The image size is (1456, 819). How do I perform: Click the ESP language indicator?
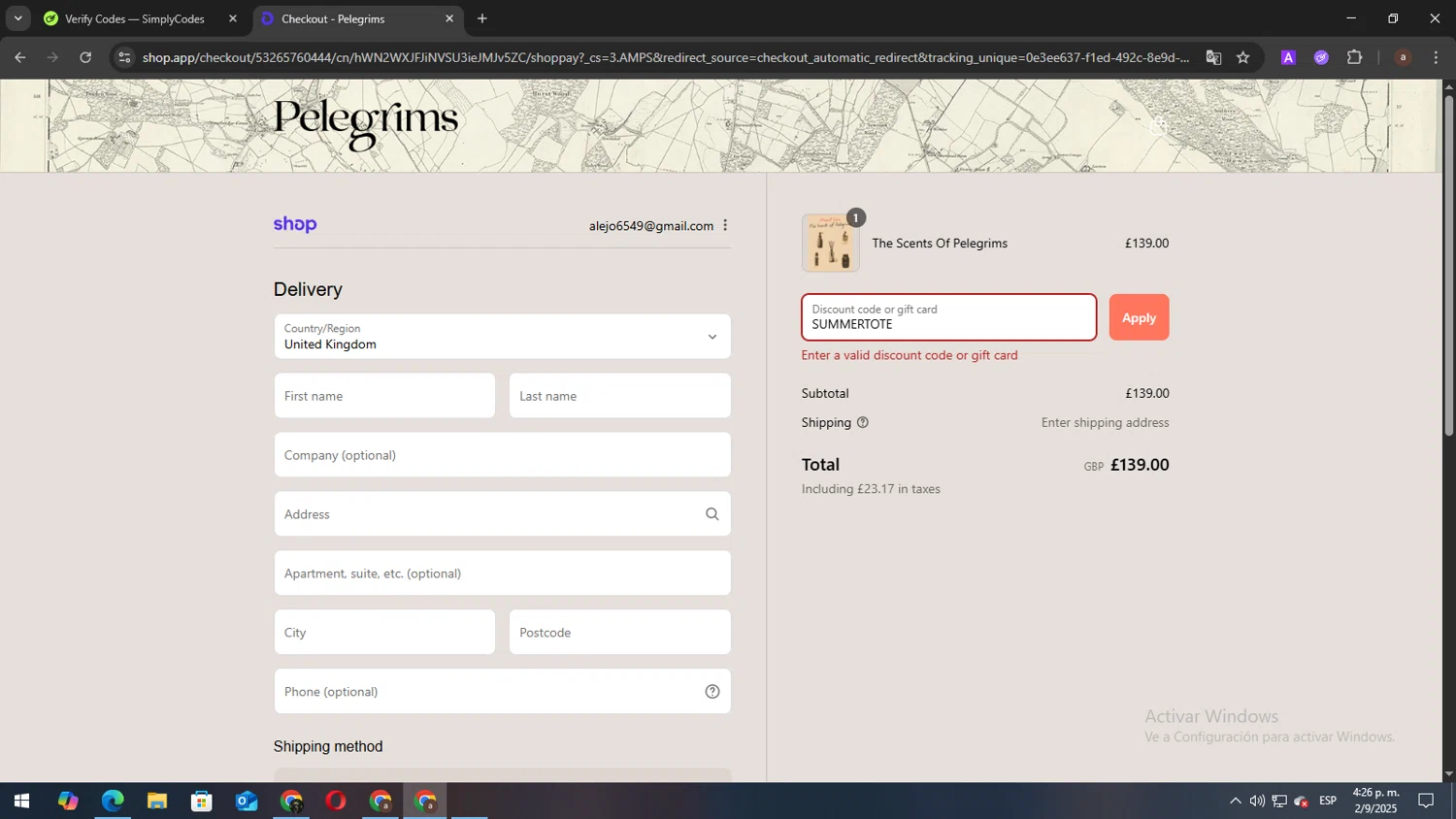point(1328,802)
